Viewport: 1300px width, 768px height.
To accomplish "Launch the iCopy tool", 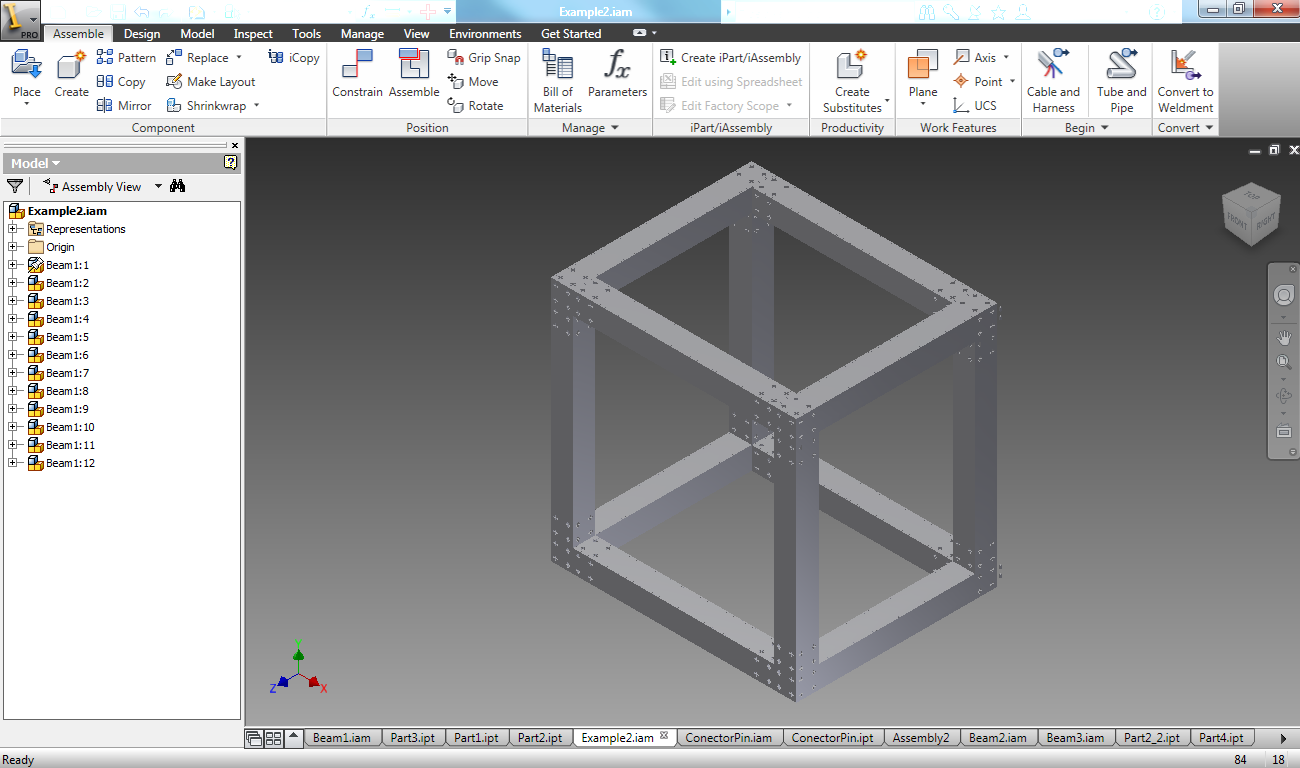I will pyautogui.click(x=294, y=58).
